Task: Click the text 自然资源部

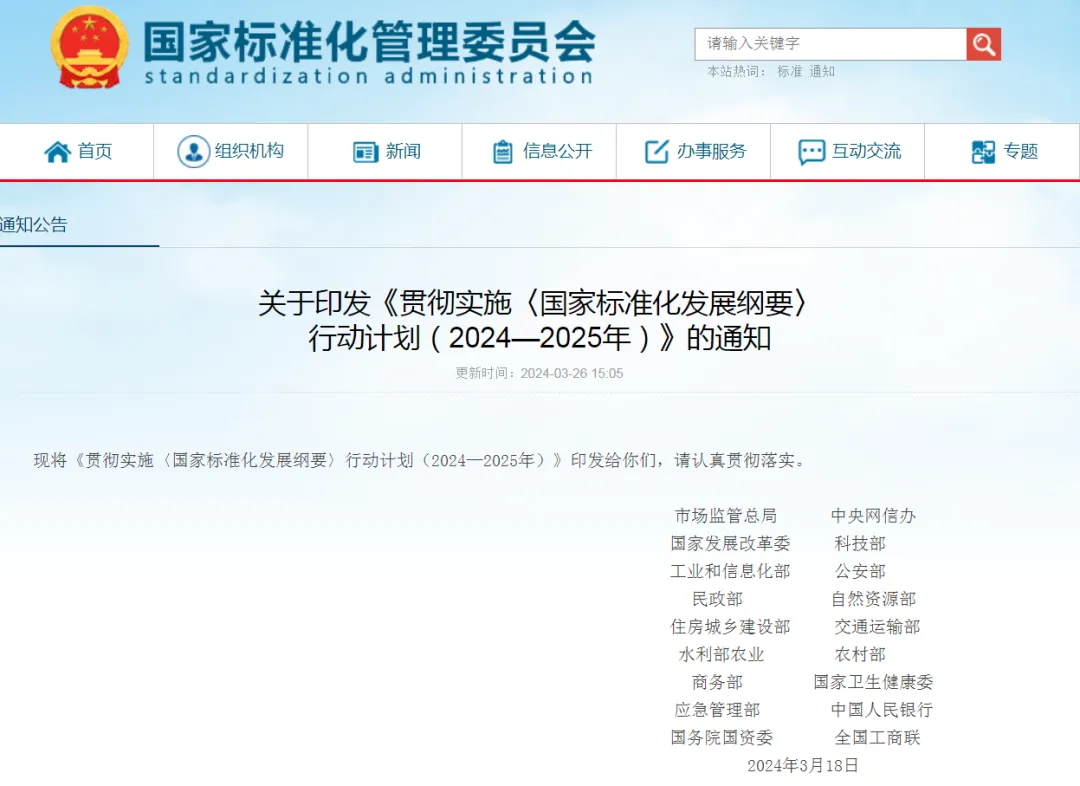Action: click(x=873, y=599)
